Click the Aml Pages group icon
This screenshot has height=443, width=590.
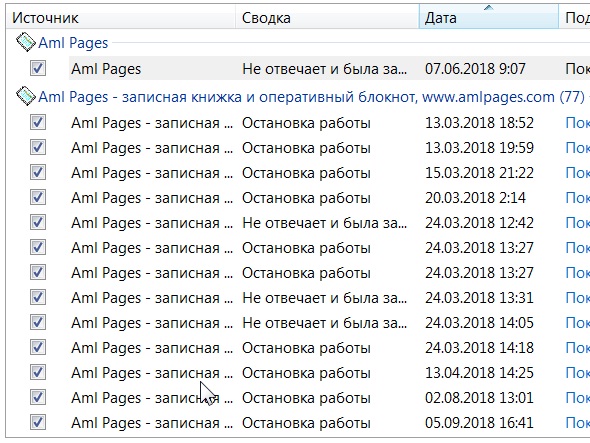coord(26,42)
